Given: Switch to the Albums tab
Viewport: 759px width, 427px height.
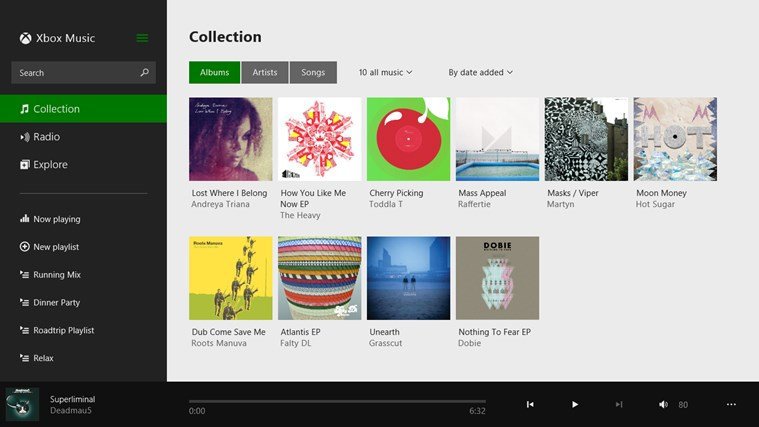Looking at the screenshot, I should tap(214, 73).
